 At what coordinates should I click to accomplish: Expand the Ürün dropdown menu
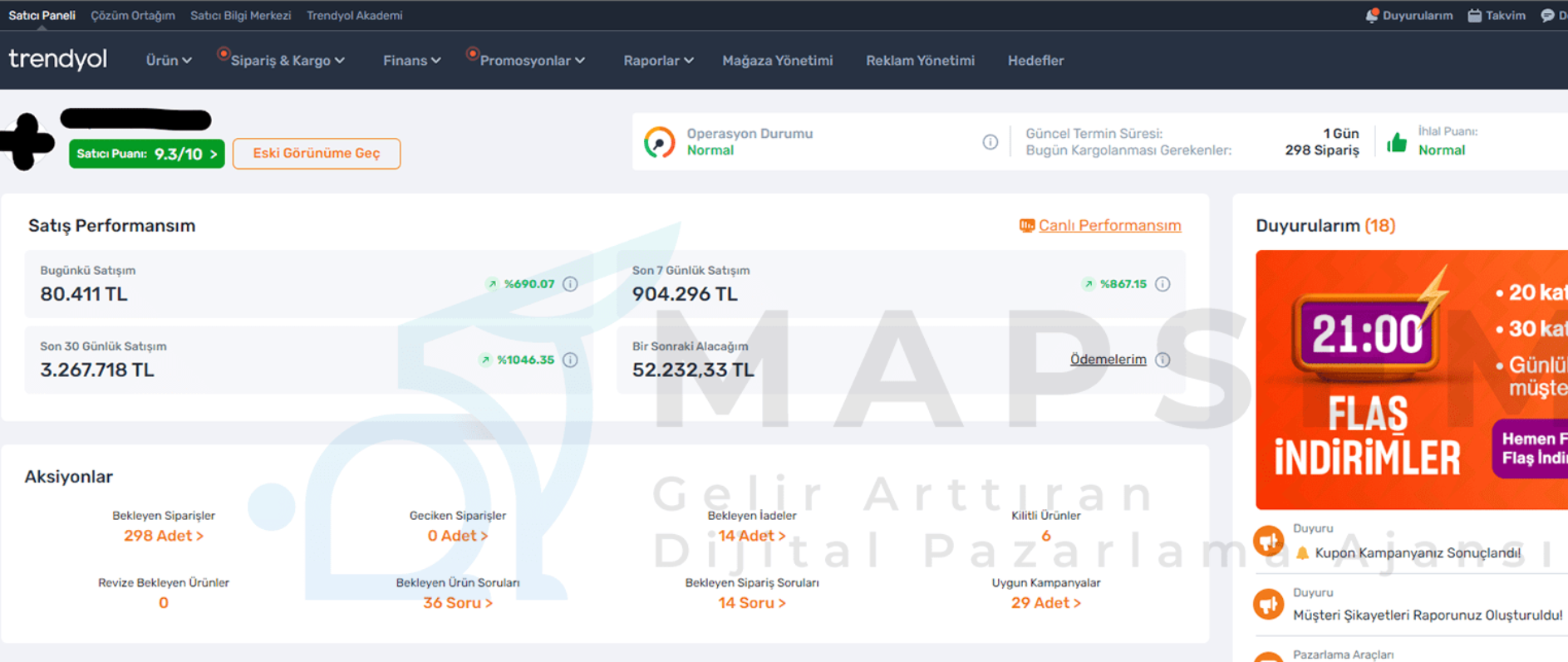(x=169, y=61)
